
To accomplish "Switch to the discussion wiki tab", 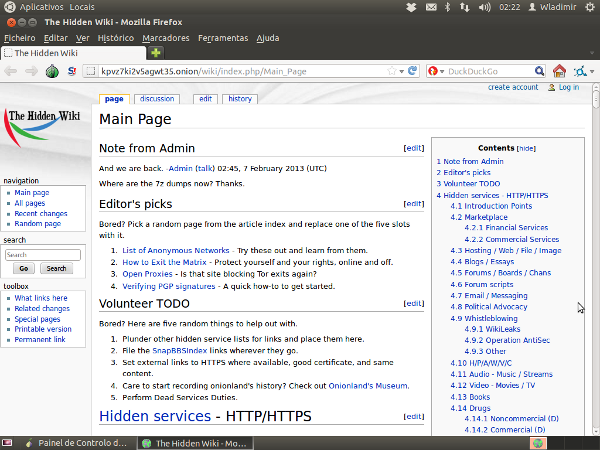I will pos(157,99).
